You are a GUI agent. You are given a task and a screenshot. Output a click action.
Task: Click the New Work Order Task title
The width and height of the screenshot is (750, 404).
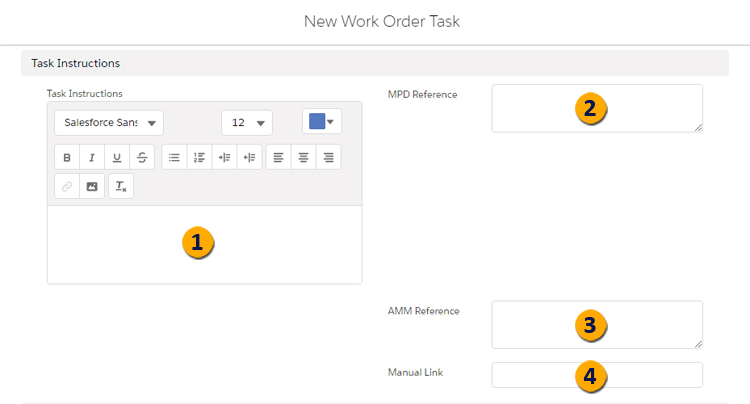pyautogui.click(x=382, y=21)
